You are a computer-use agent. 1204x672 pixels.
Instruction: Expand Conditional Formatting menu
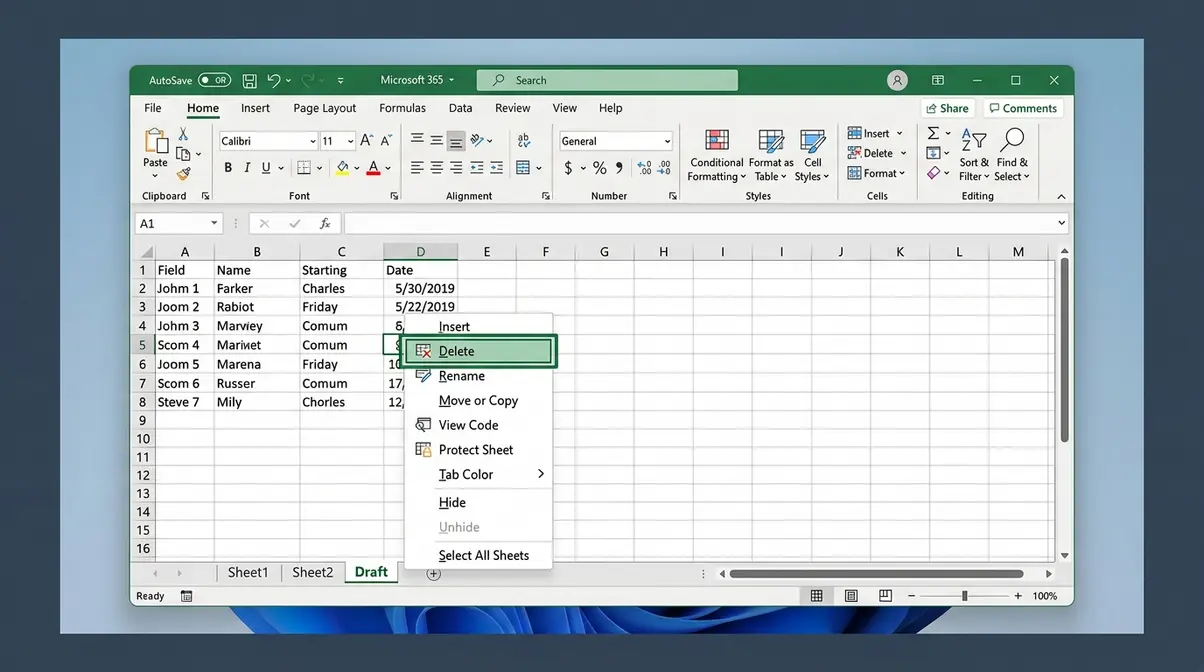coord(716,154)
